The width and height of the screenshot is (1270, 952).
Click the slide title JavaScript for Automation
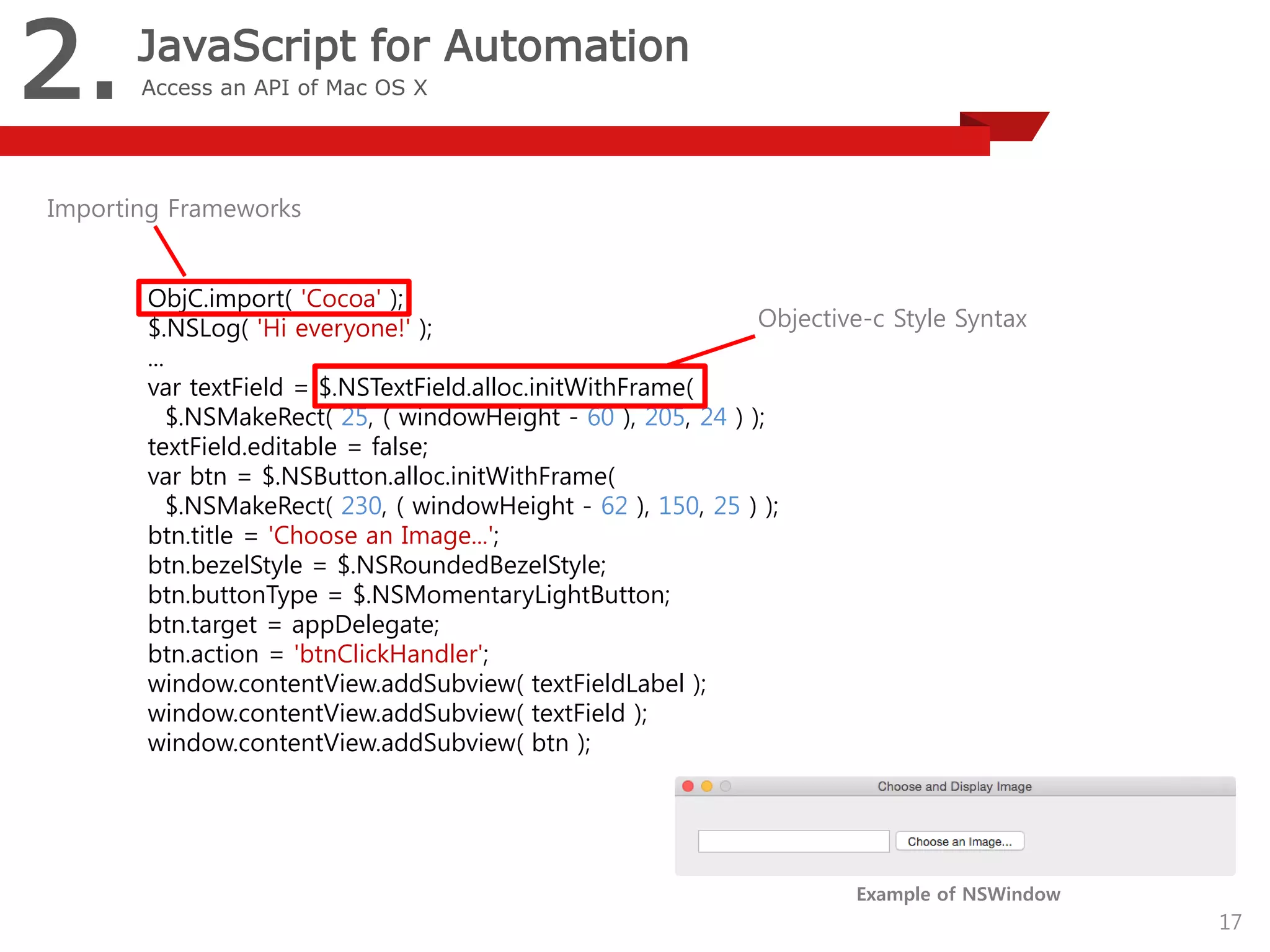point(413,46)
